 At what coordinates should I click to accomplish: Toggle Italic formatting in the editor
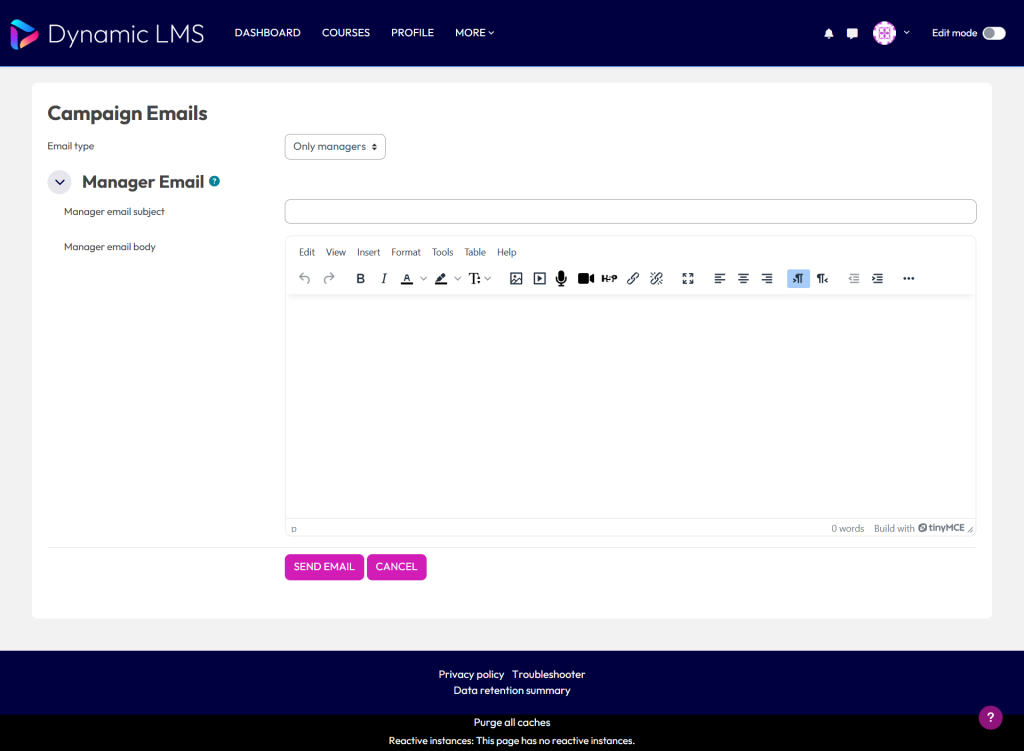coord(384,279)
